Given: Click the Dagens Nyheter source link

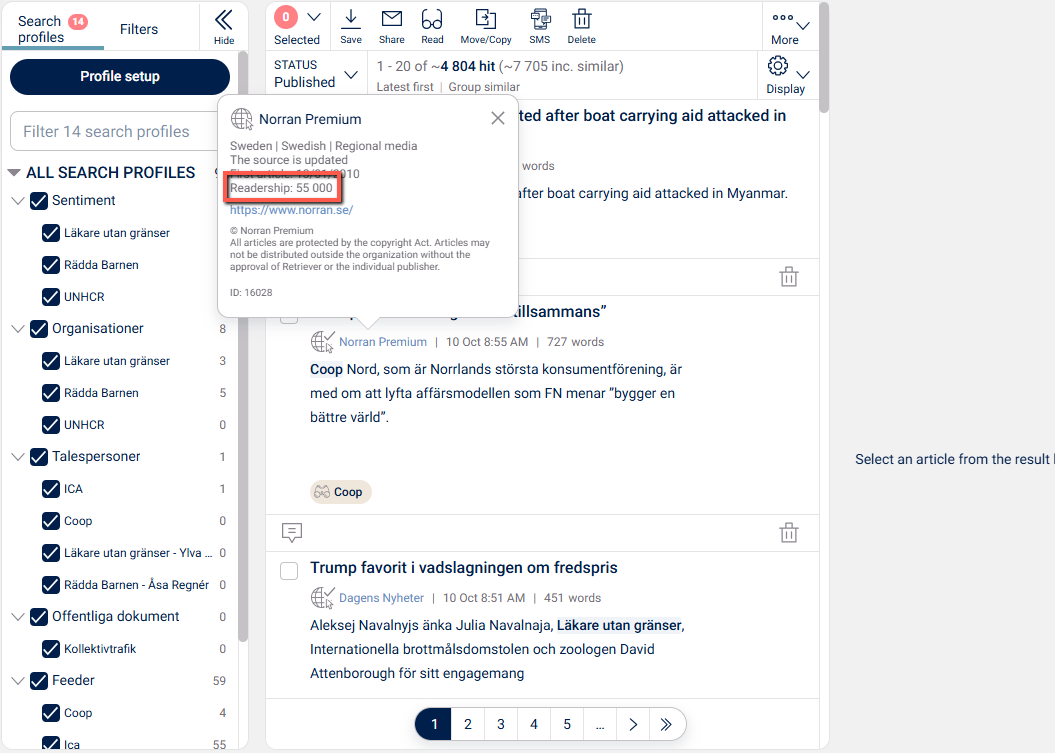Looking at the screenshot, I should (x=381, y=598).
